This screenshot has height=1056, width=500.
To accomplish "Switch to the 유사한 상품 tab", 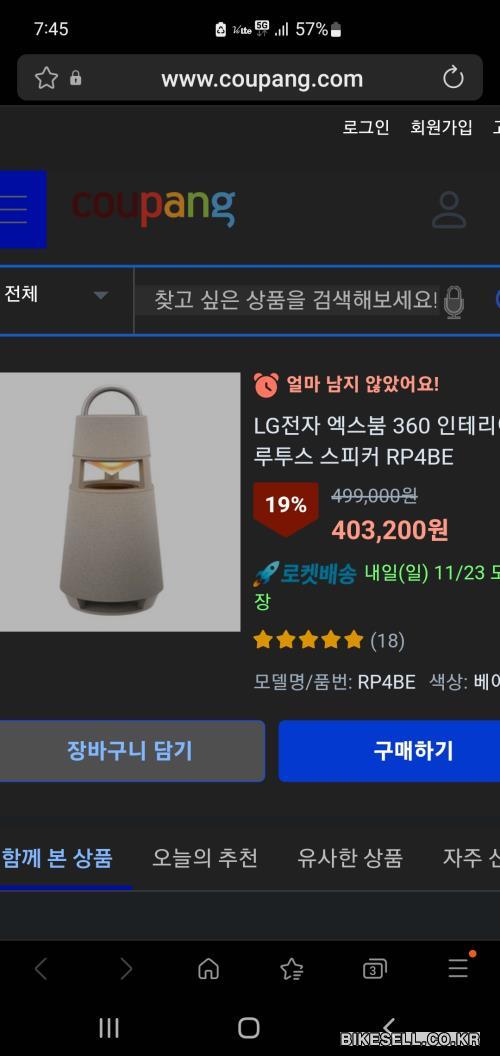I will [x=350, y=858].
